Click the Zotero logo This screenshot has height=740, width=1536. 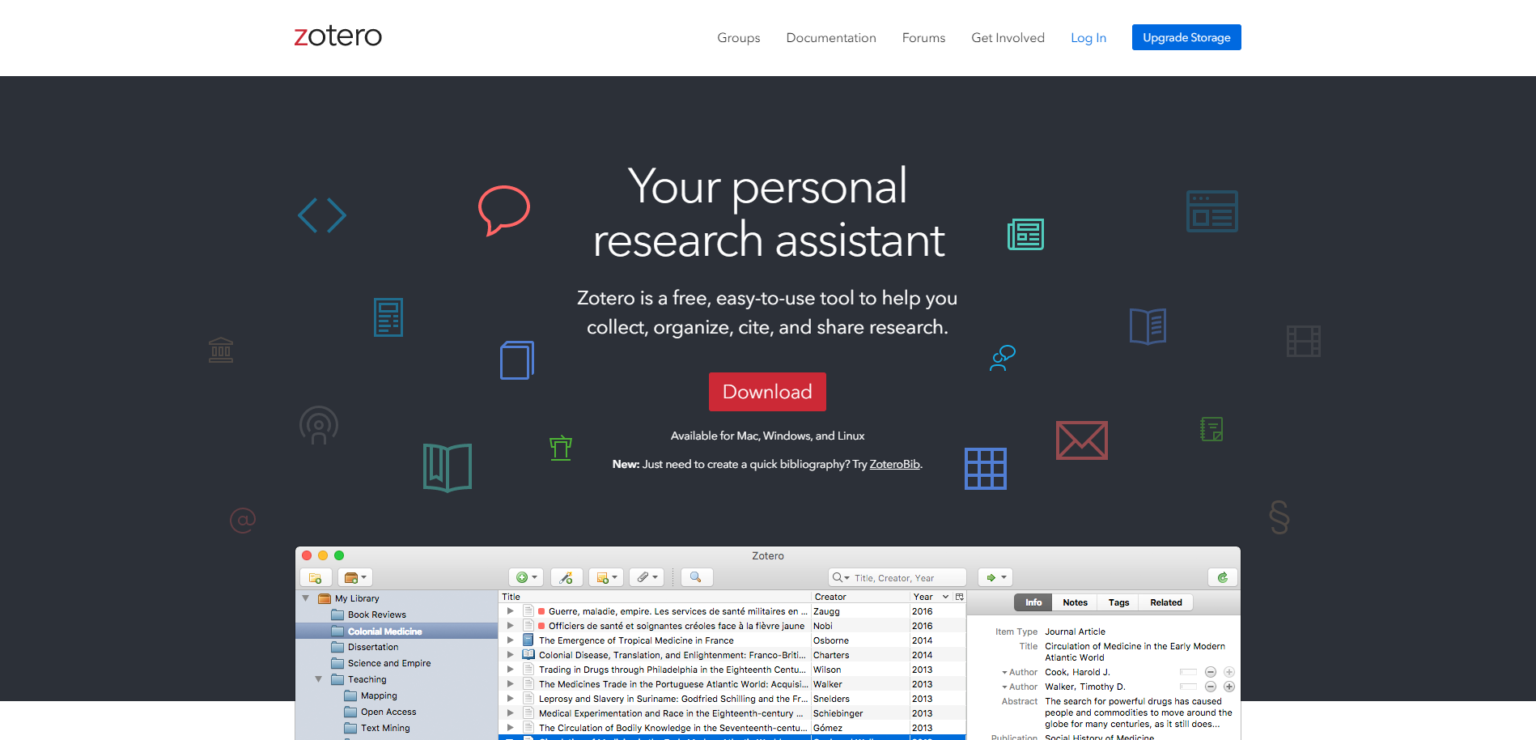pyautogui.click(x=338, y=36)
